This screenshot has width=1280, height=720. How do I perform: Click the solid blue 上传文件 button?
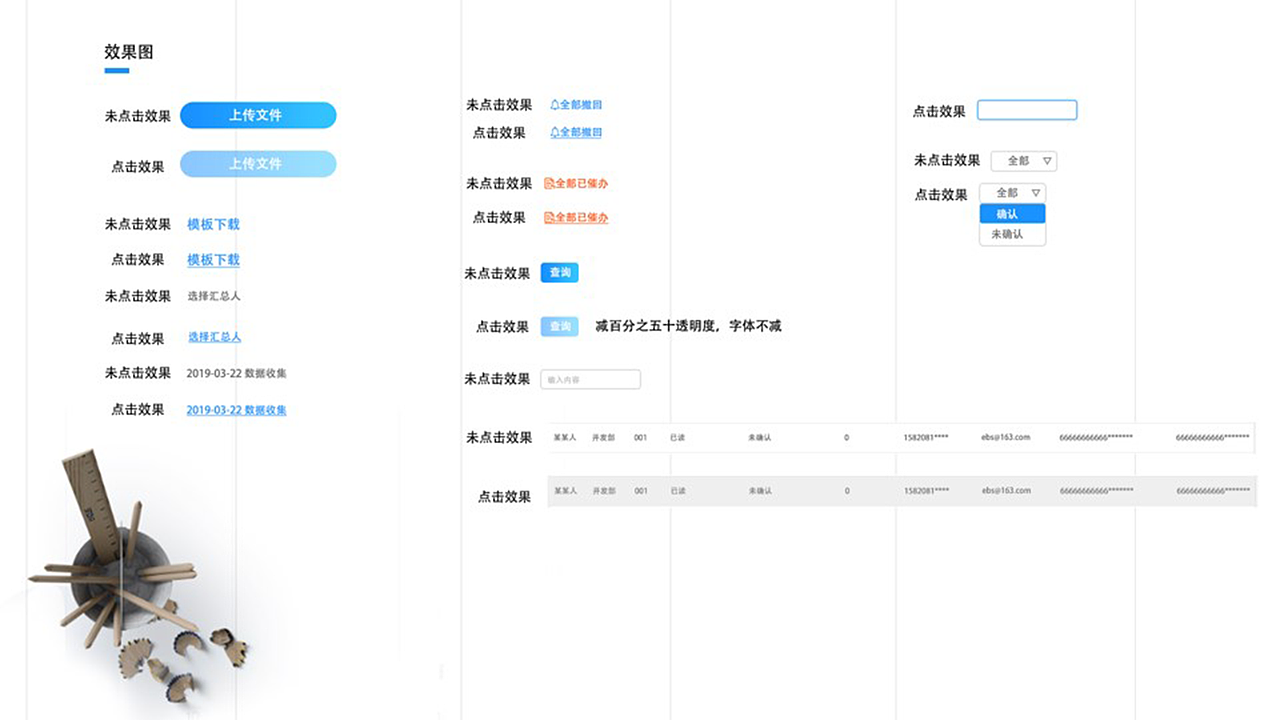pyautogui.click(x=258, y=115)
